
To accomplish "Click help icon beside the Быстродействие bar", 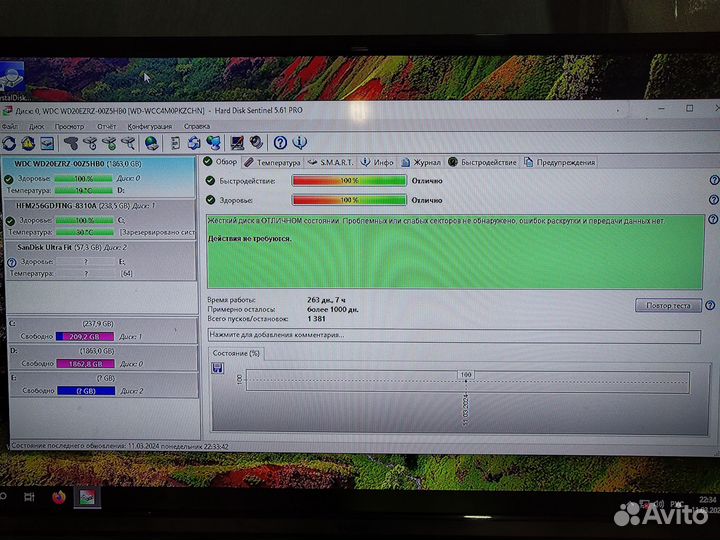I will [x=714, y=180].
